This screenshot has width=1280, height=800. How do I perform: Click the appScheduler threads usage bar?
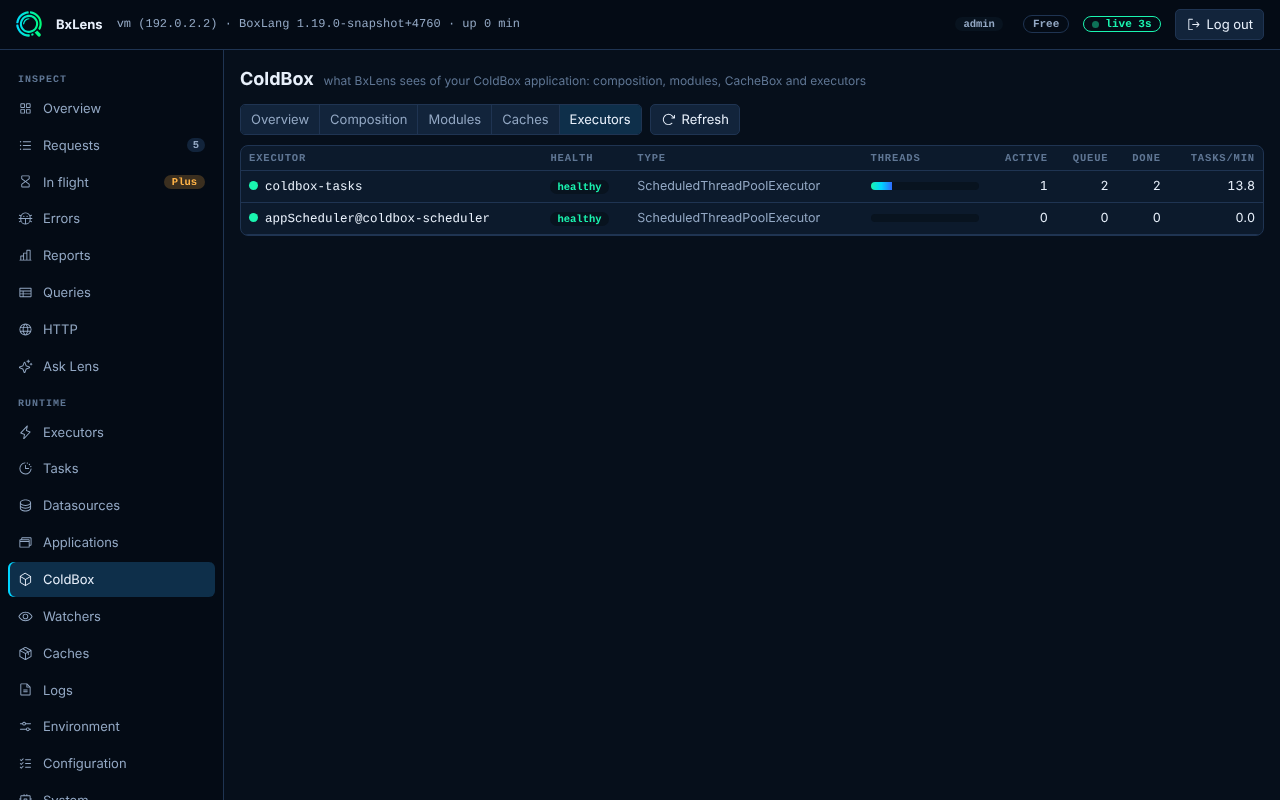tap(925, 218)
